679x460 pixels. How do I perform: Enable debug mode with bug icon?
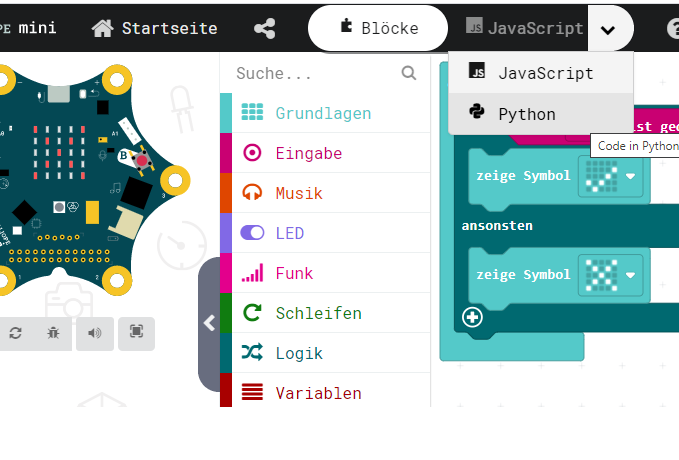coord(53,333)
